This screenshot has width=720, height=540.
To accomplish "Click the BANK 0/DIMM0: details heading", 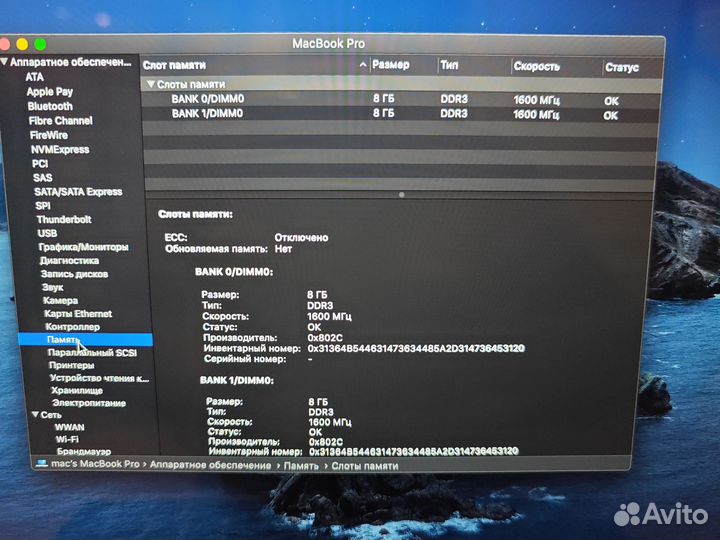I will tap(234, 272).
